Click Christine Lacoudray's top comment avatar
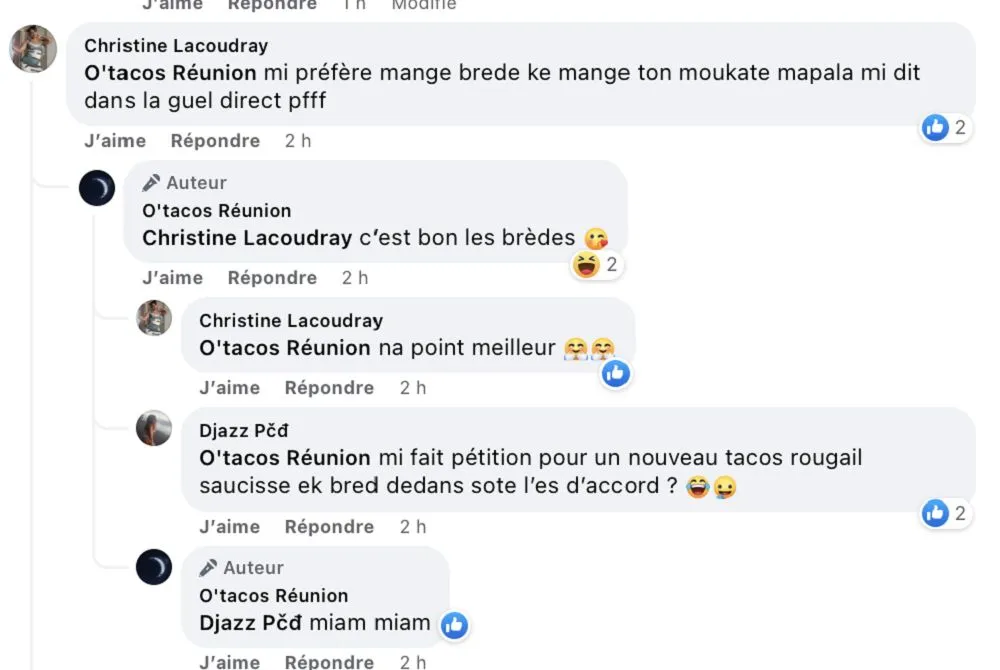1000x670 pixels. (33, 48)
